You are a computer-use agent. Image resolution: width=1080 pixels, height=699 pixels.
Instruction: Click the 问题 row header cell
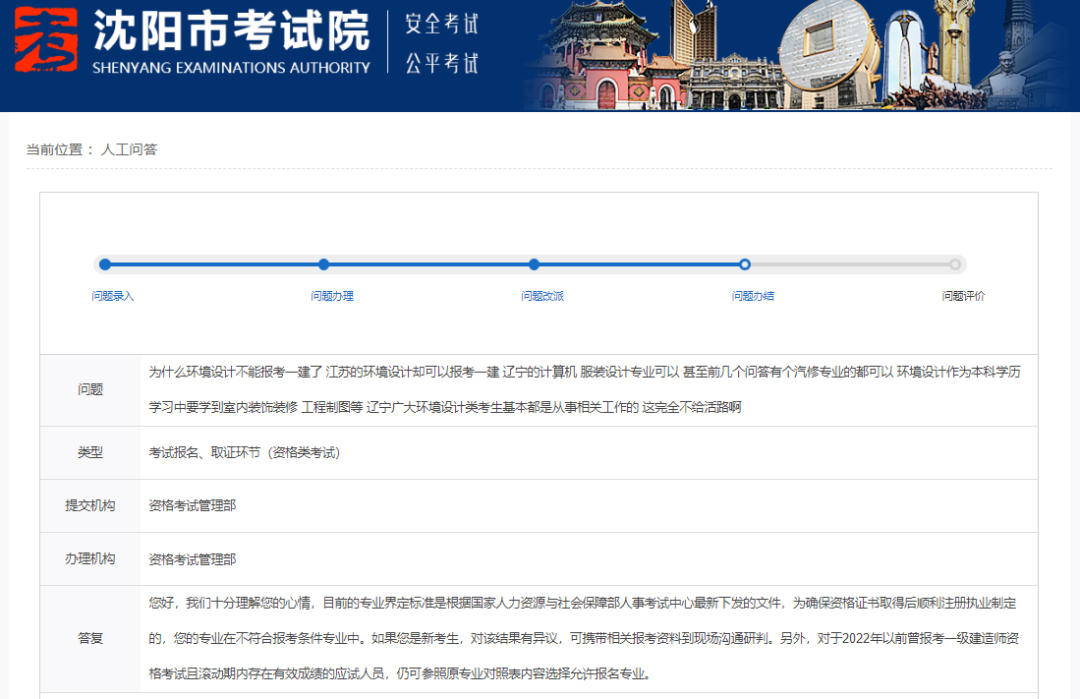(90, 390)
